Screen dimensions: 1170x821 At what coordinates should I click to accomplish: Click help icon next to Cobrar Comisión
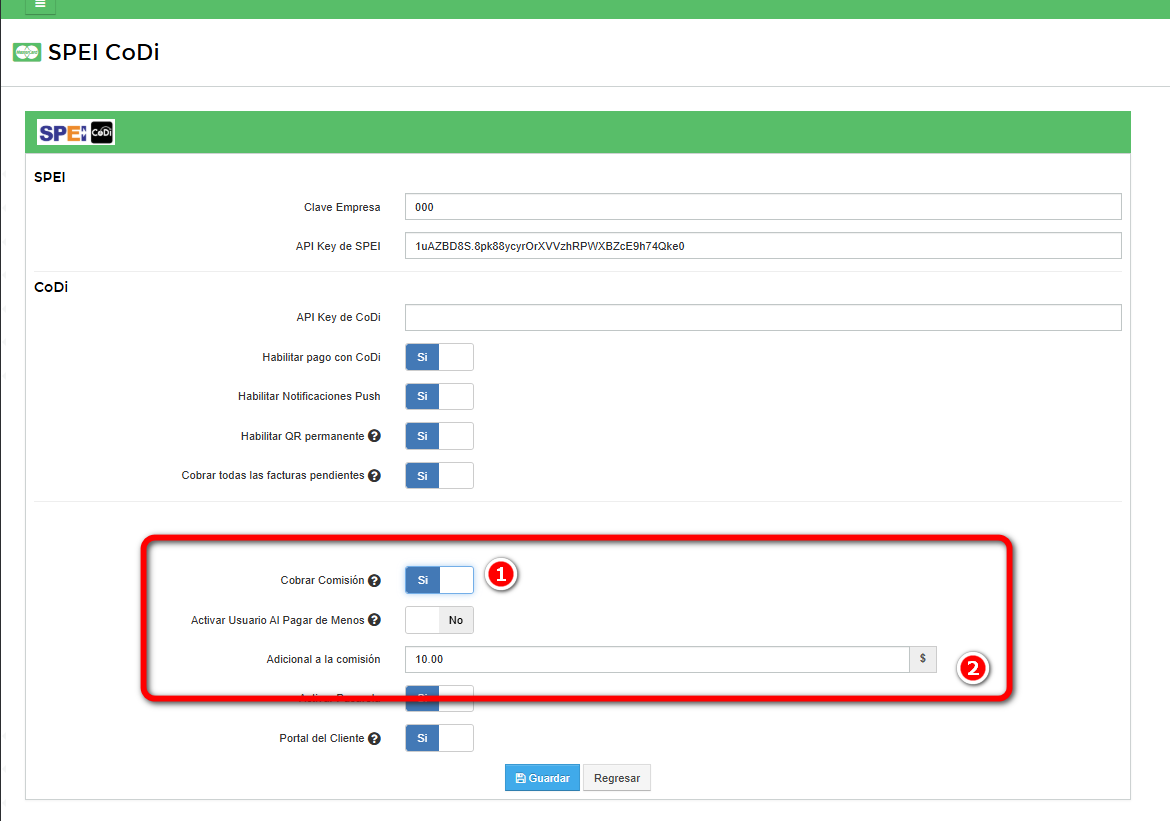[374, 580]
